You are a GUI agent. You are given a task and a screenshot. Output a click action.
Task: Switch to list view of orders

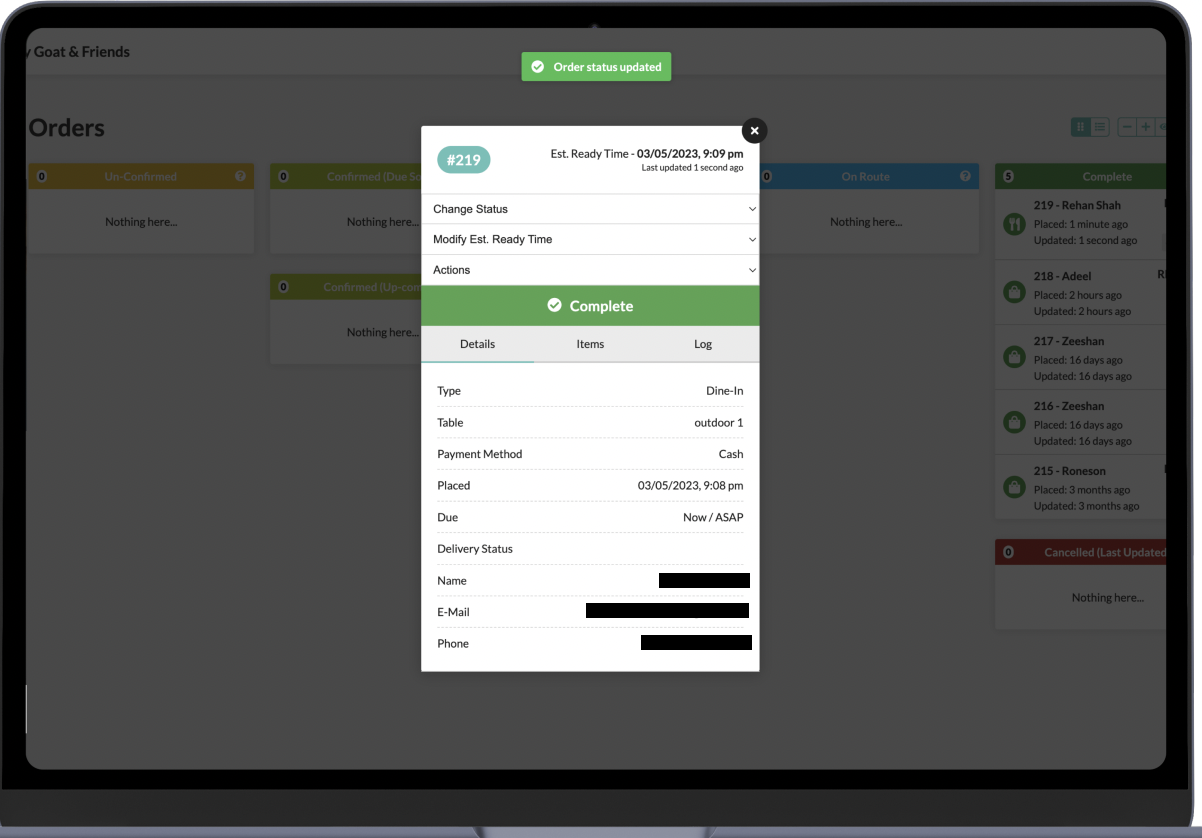click(x=1100, y=127)
